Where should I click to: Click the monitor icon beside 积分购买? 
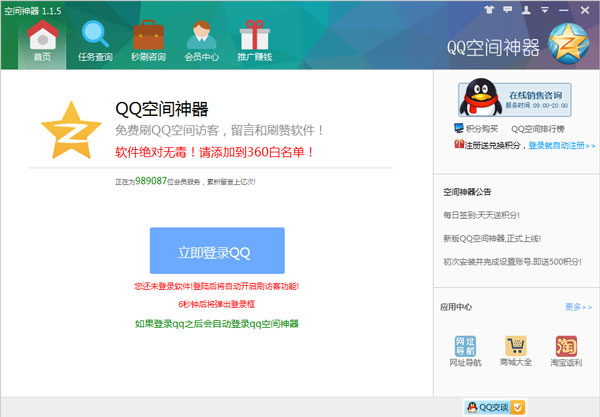pos(458,128)
